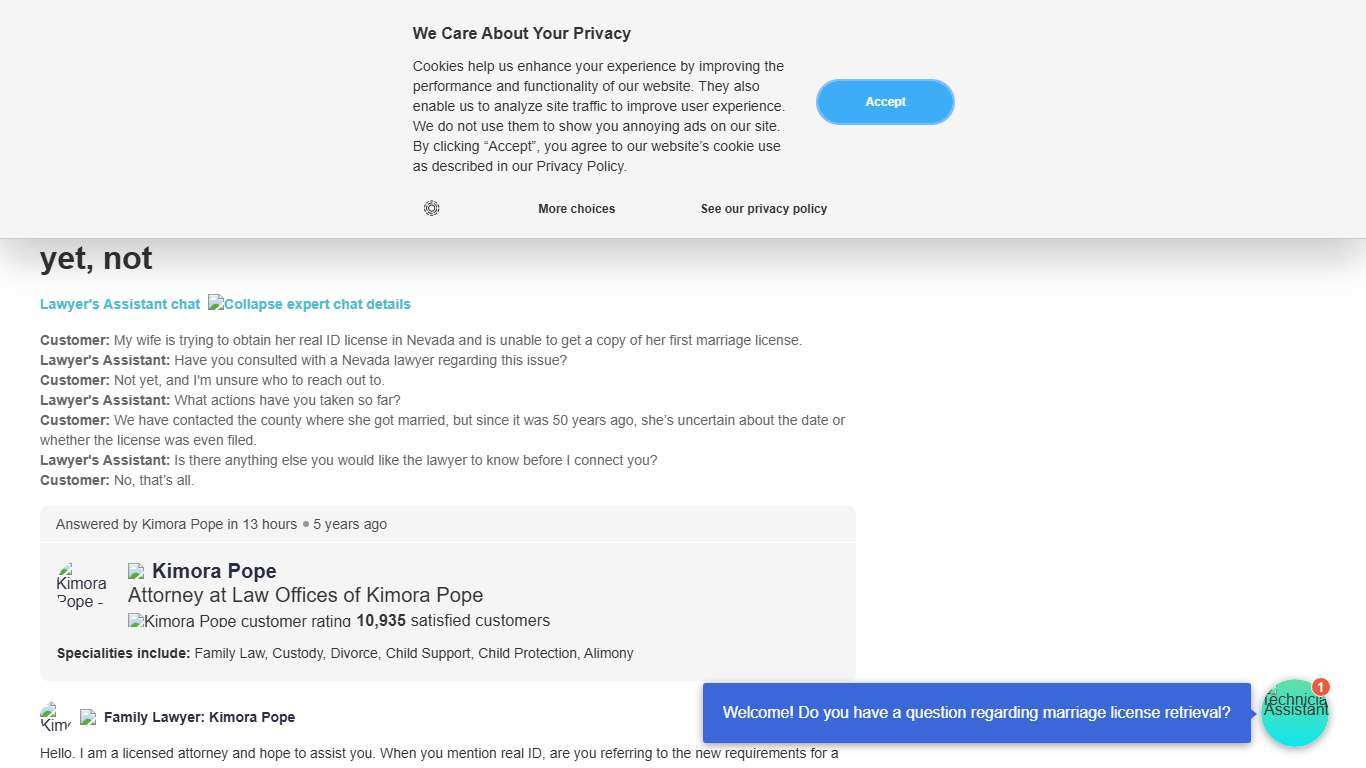Select More choices in cookie banner

pos(576,209)
